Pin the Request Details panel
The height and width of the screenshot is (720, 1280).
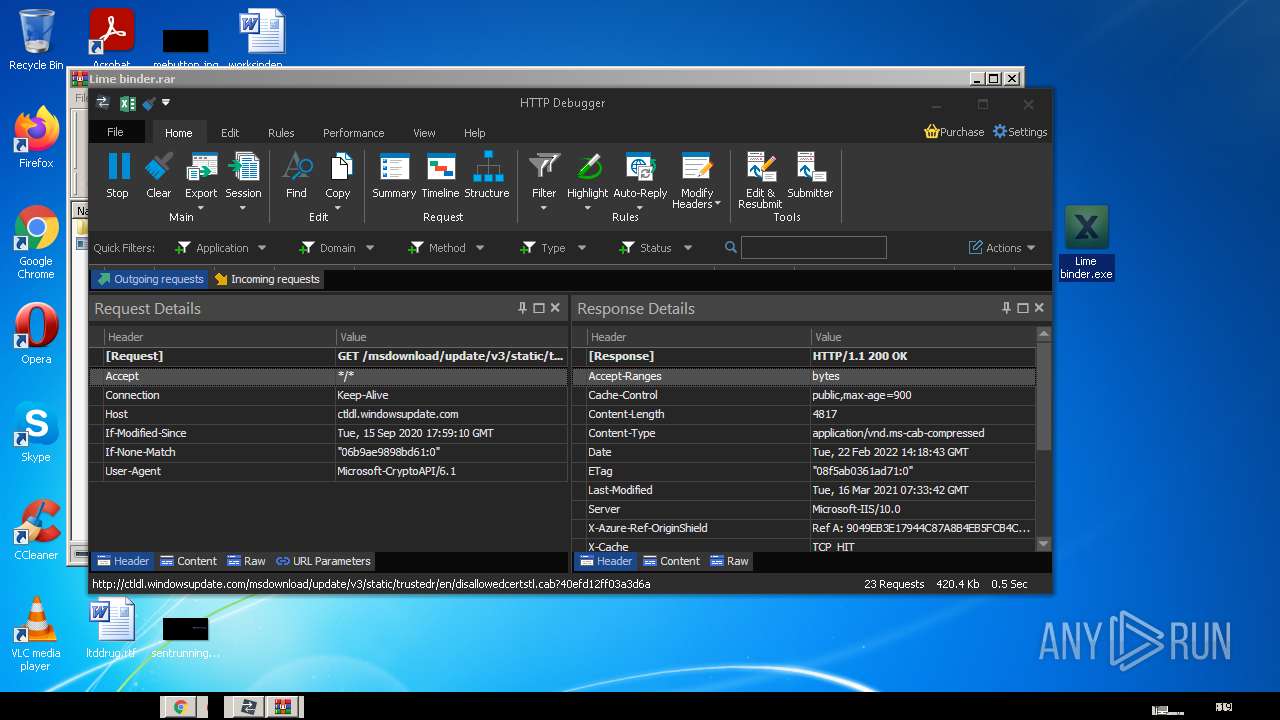[x=522, y=308]
